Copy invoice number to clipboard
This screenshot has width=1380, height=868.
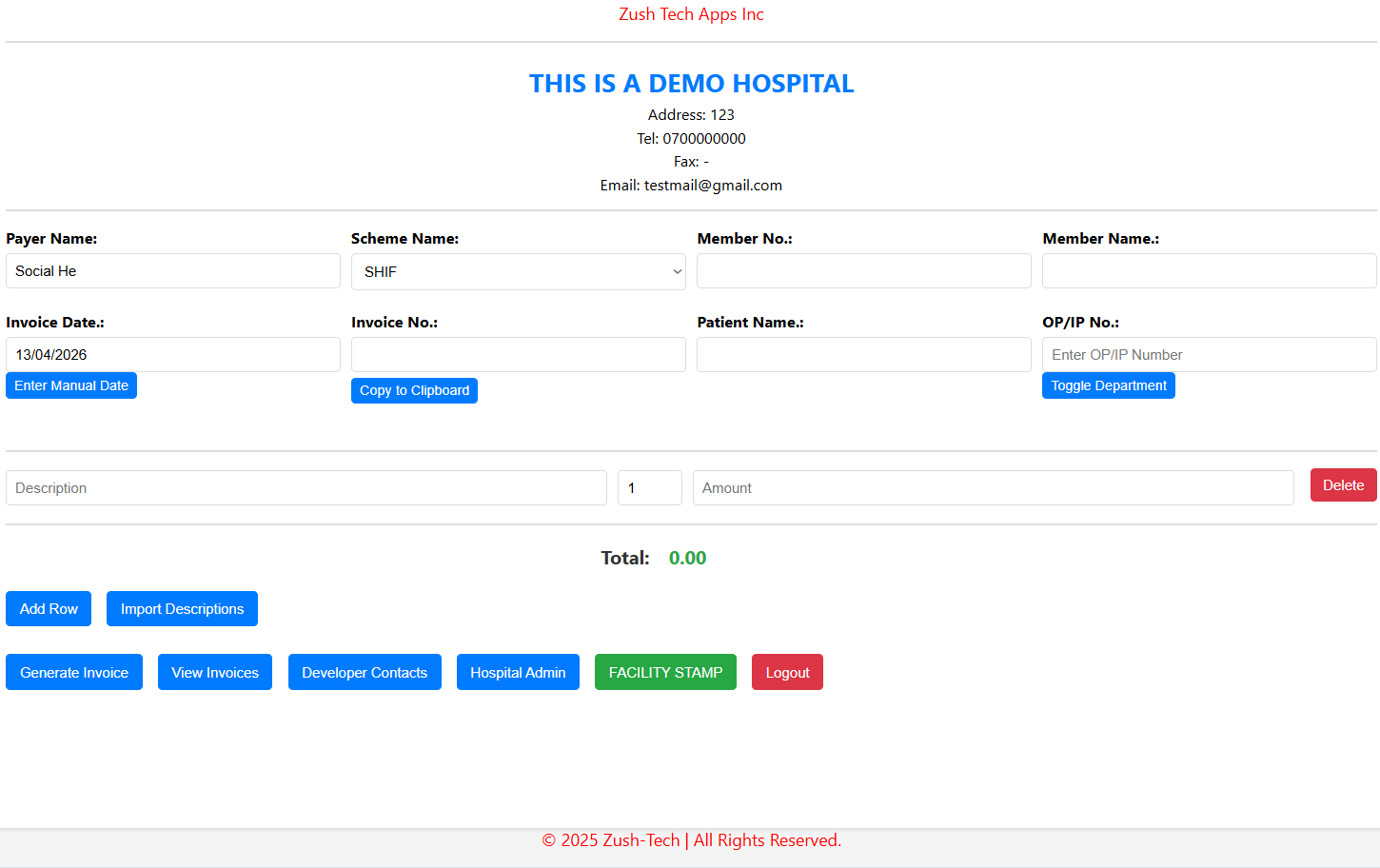tap(414, 390)
